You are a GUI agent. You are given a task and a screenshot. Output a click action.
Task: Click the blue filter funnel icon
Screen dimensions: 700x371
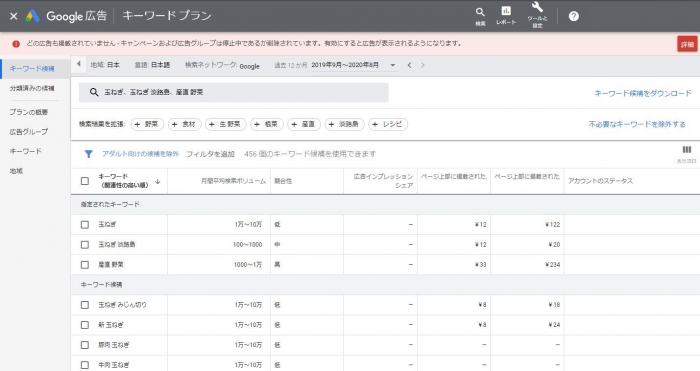pos(88,154)
